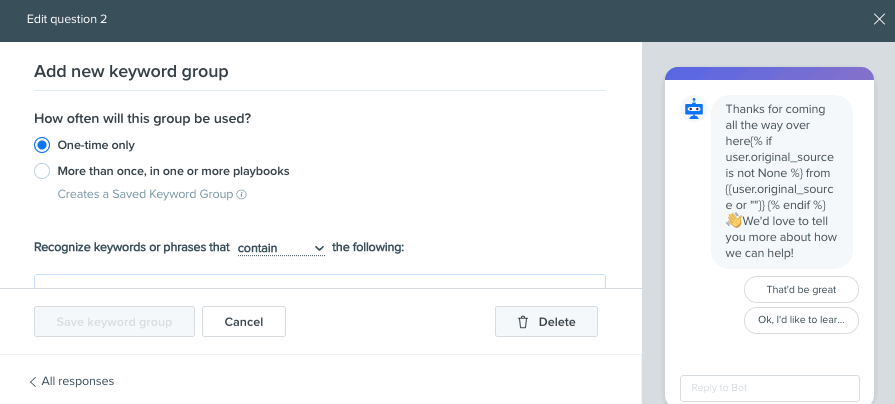Screen dimensions: 895x404
Task: Click the How often will this group question
Action: click(x=143, y=119)
